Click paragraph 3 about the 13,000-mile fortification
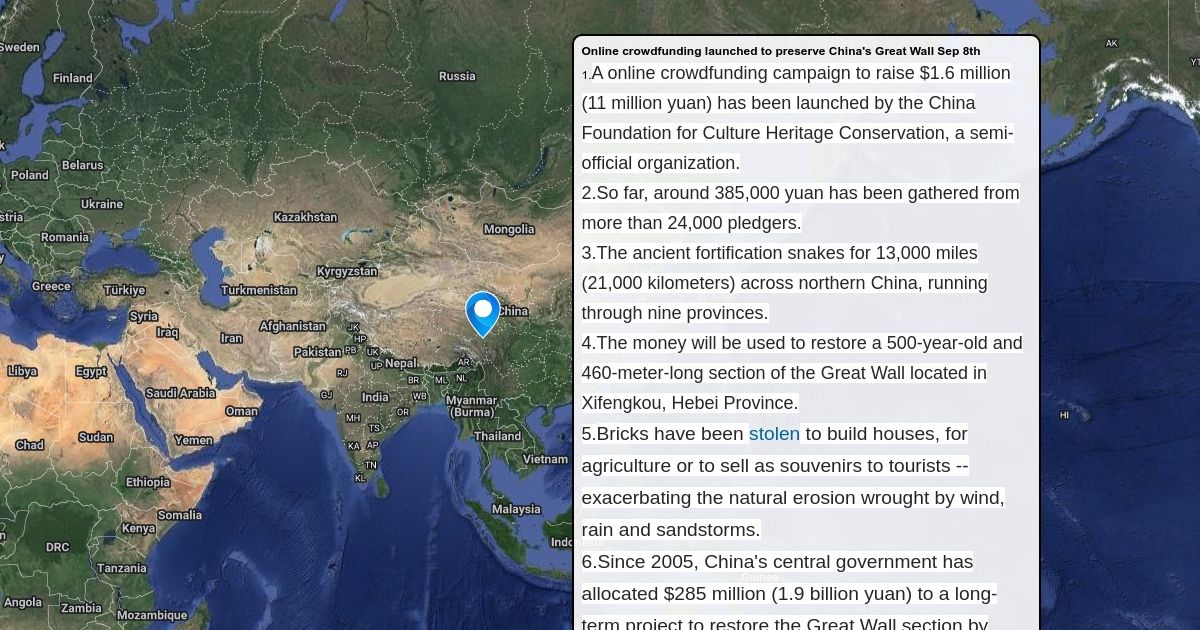 pyautogui.click(x=785, y=283)
